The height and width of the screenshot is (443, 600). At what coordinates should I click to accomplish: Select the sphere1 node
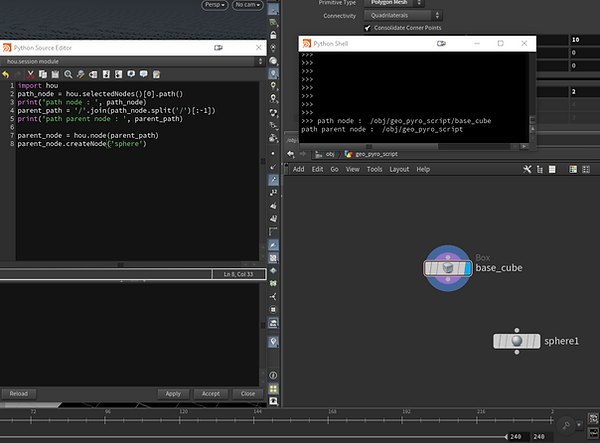[517, 341]
